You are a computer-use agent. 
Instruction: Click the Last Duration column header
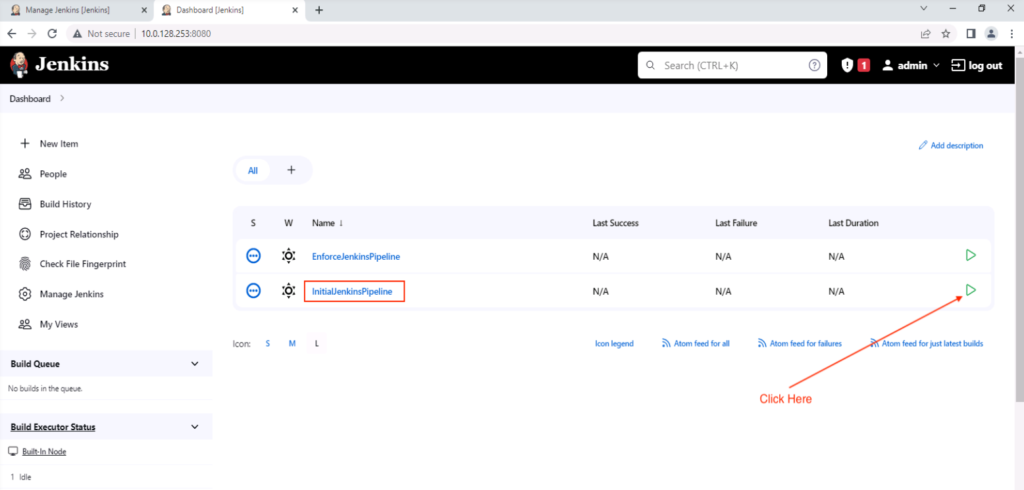[853, 223]
